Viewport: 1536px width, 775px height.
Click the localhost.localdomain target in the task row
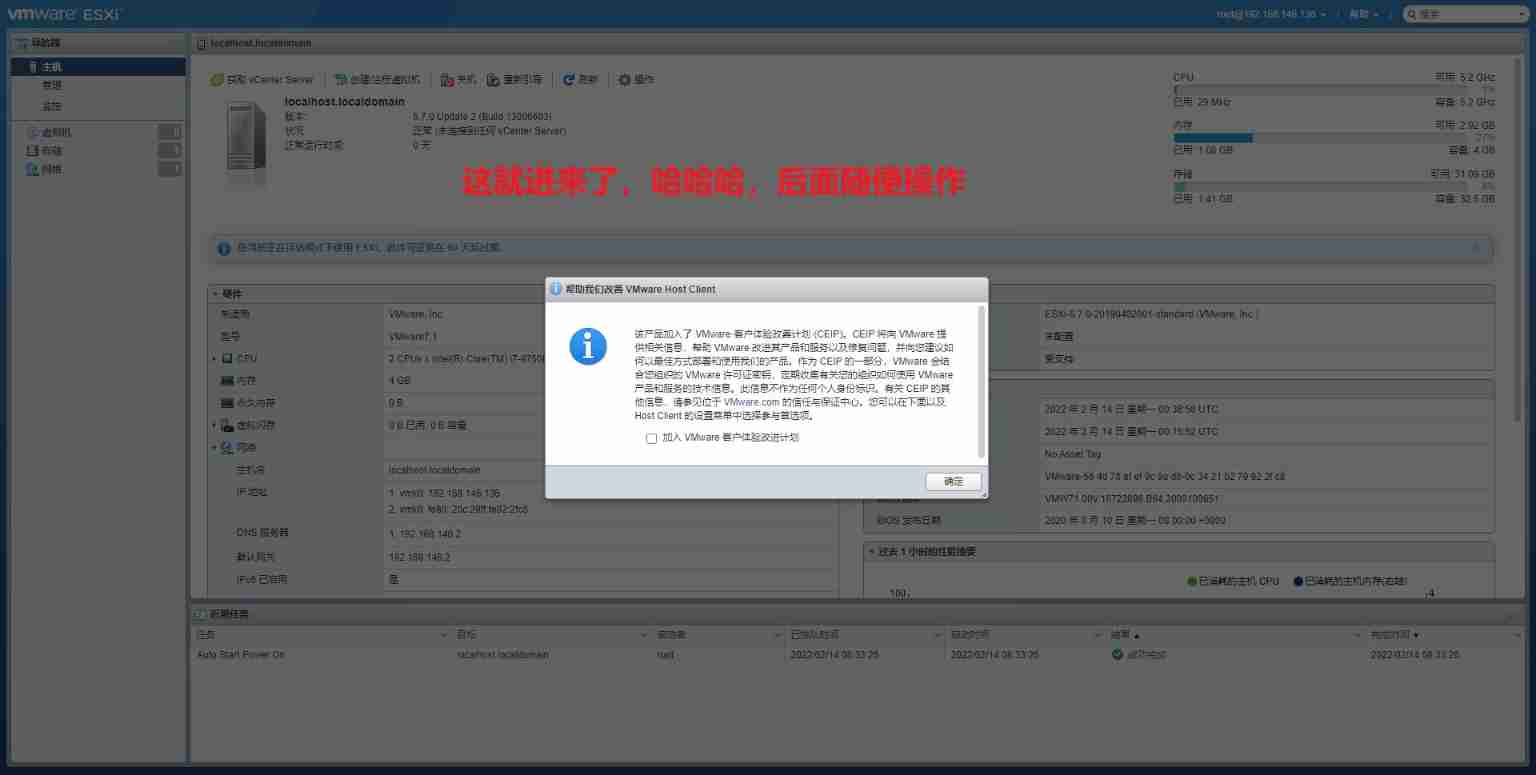(x=503, y=655)
